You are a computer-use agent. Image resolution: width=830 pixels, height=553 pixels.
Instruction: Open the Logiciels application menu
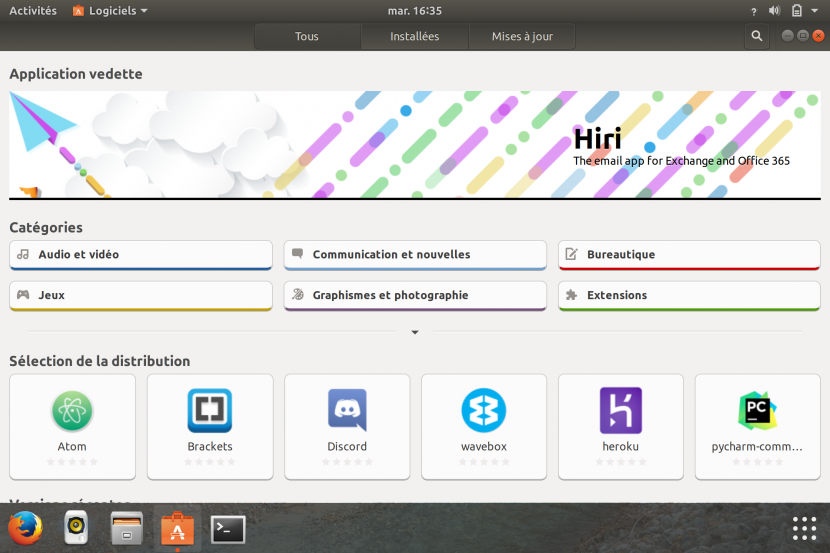tap(110, 11)
